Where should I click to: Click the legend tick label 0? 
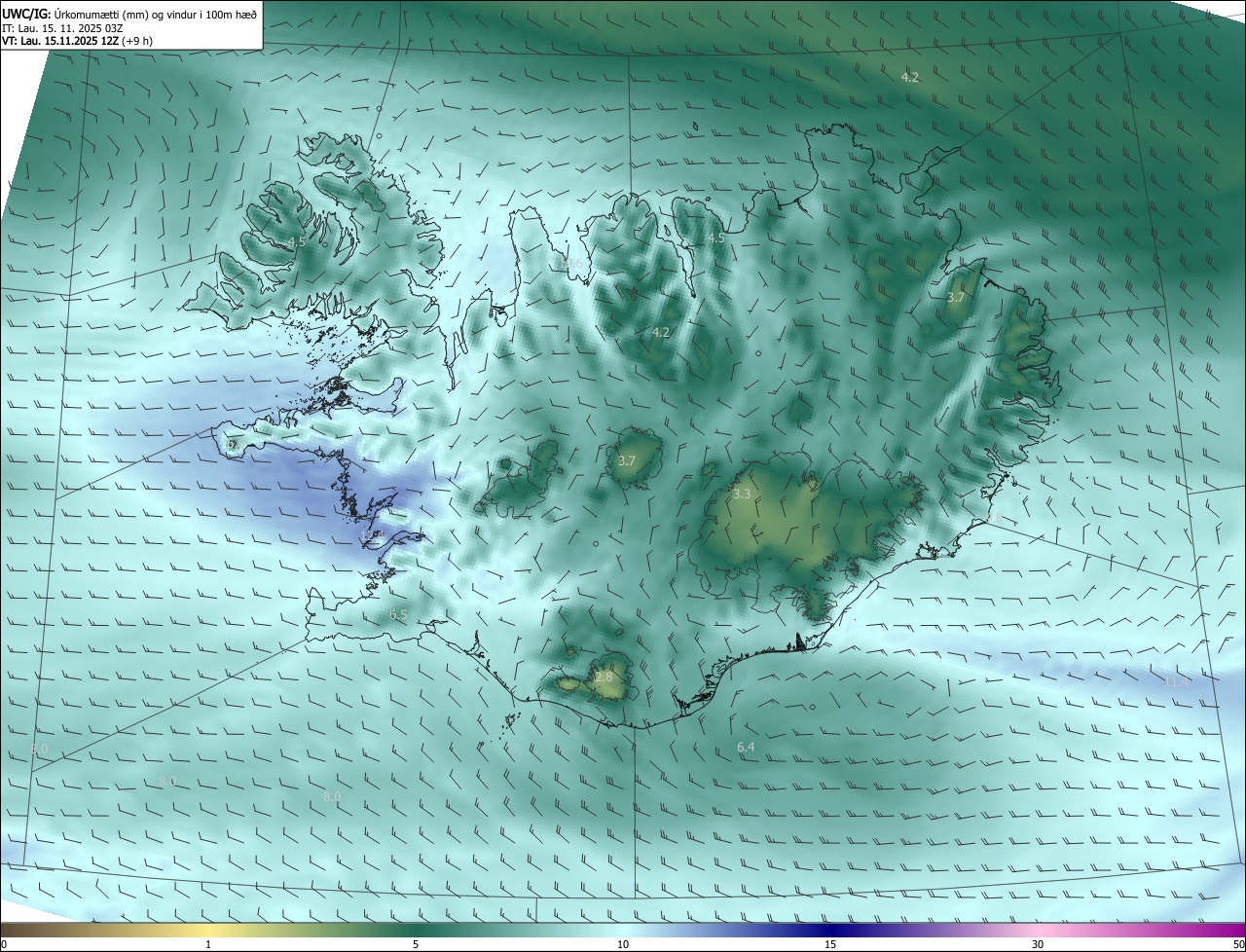(4, 944)
